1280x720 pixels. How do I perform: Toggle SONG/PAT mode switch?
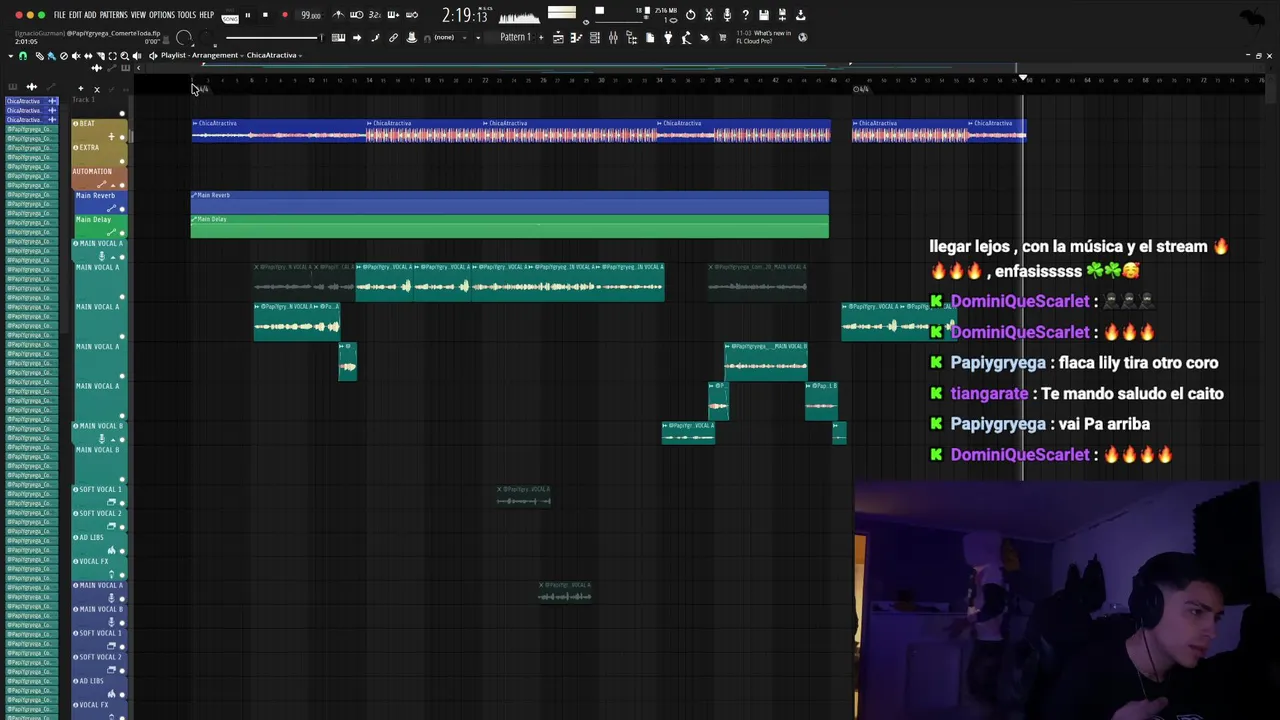(230, 16)
